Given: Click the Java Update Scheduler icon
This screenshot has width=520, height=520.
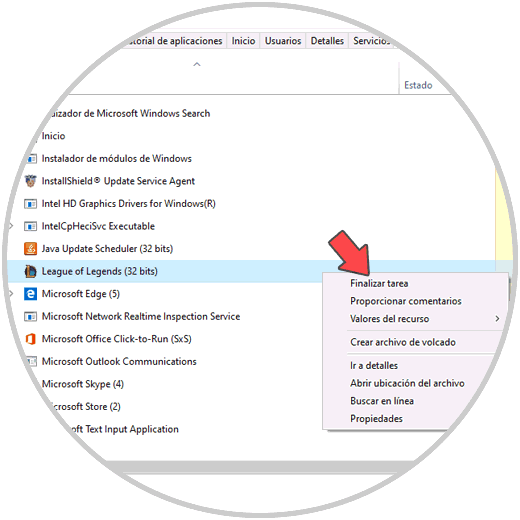Looking at the screenshot, I should click(x=31, y=248).
